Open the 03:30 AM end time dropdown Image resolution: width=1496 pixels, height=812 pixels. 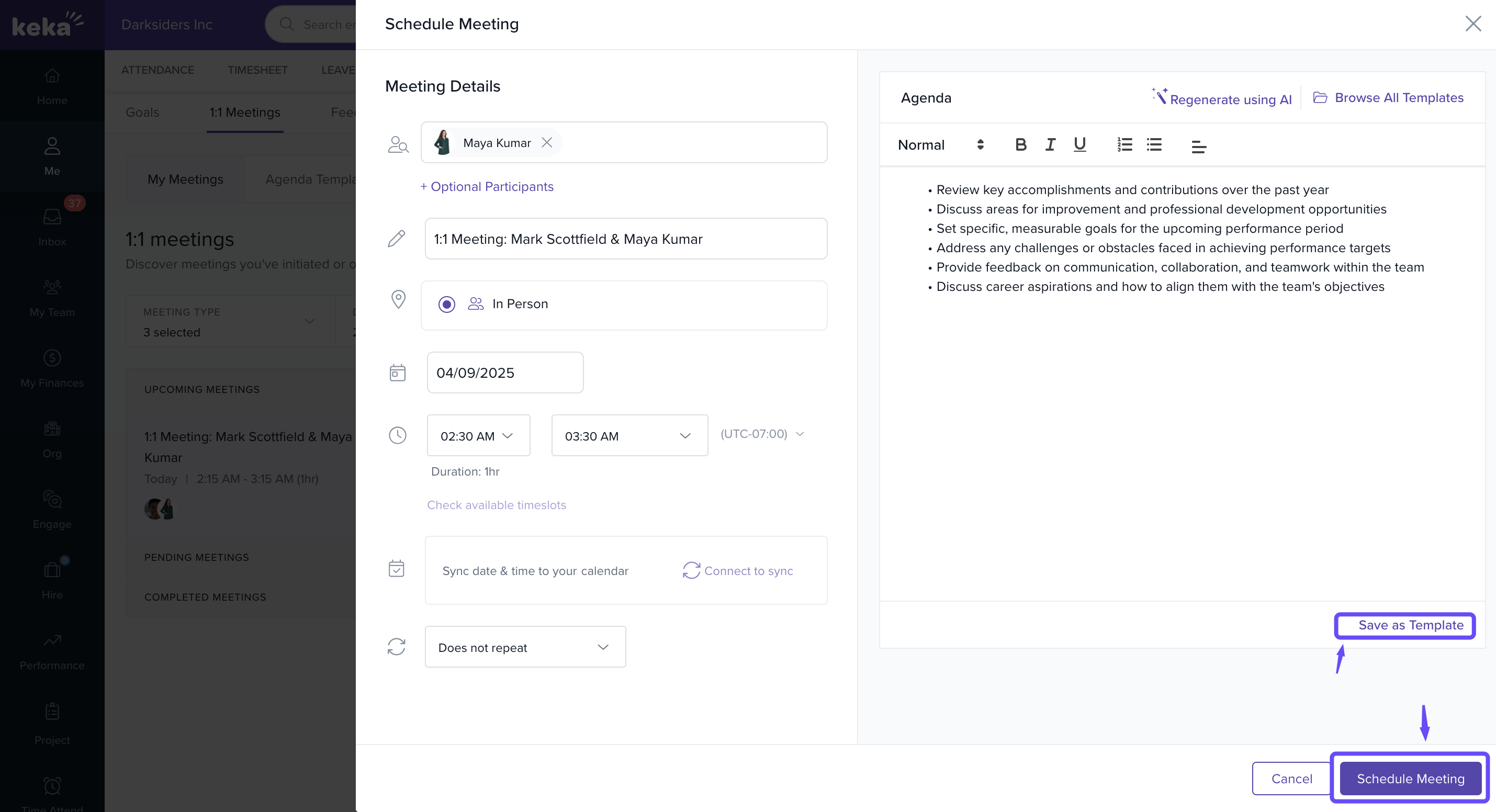click(x=629, y=436)
